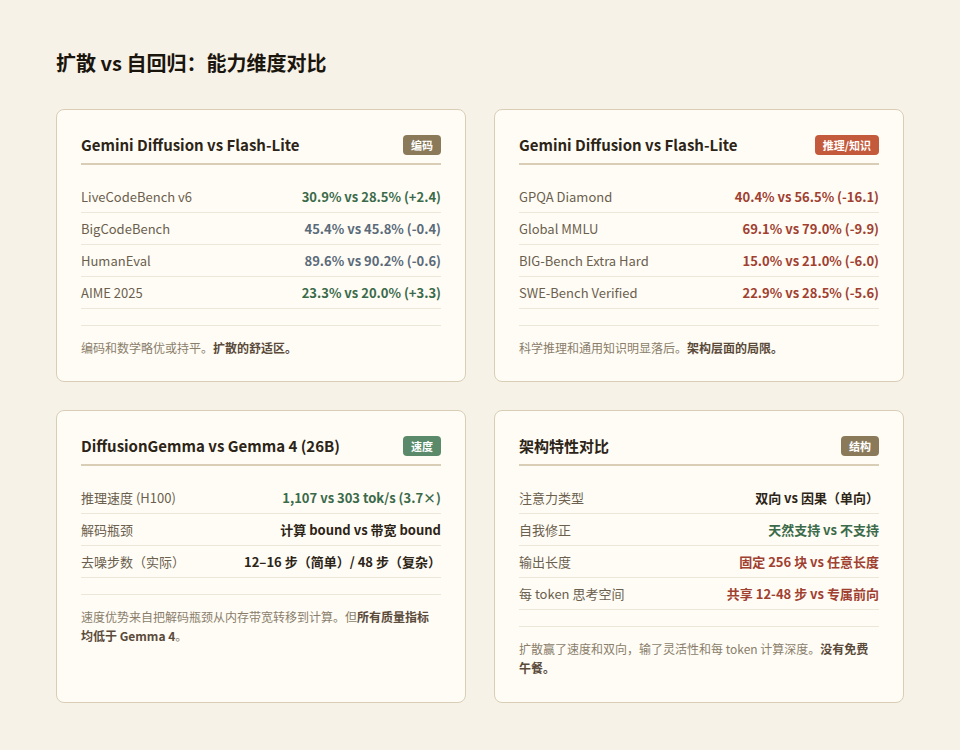Screen dimensions: 960x750
Task: Select the 输出长度 label
Action: point(545,562)
